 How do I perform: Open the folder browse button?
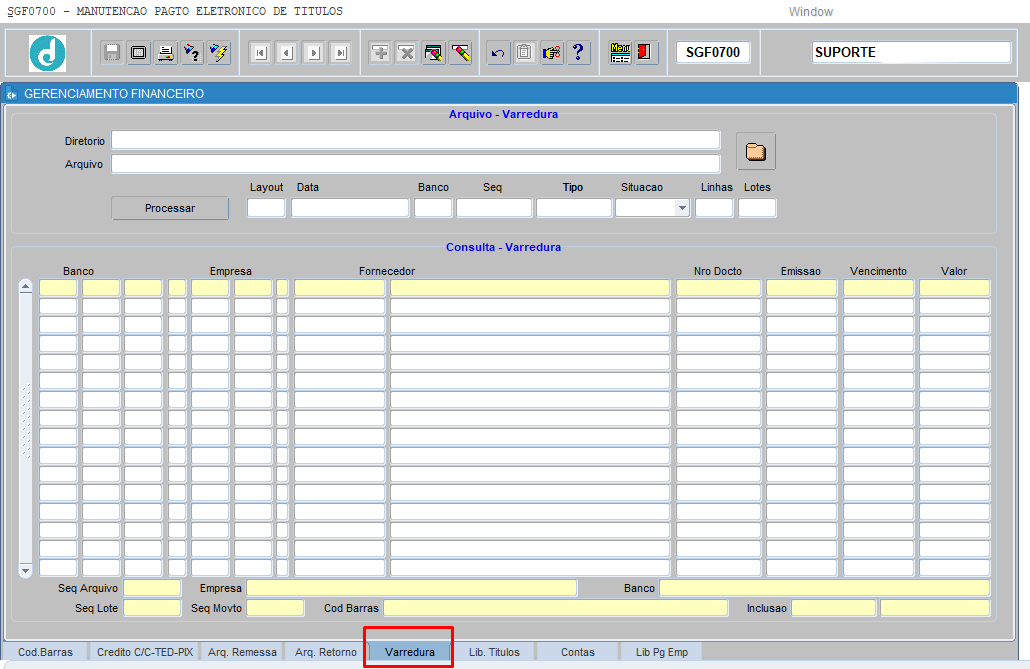pos(756,152)
